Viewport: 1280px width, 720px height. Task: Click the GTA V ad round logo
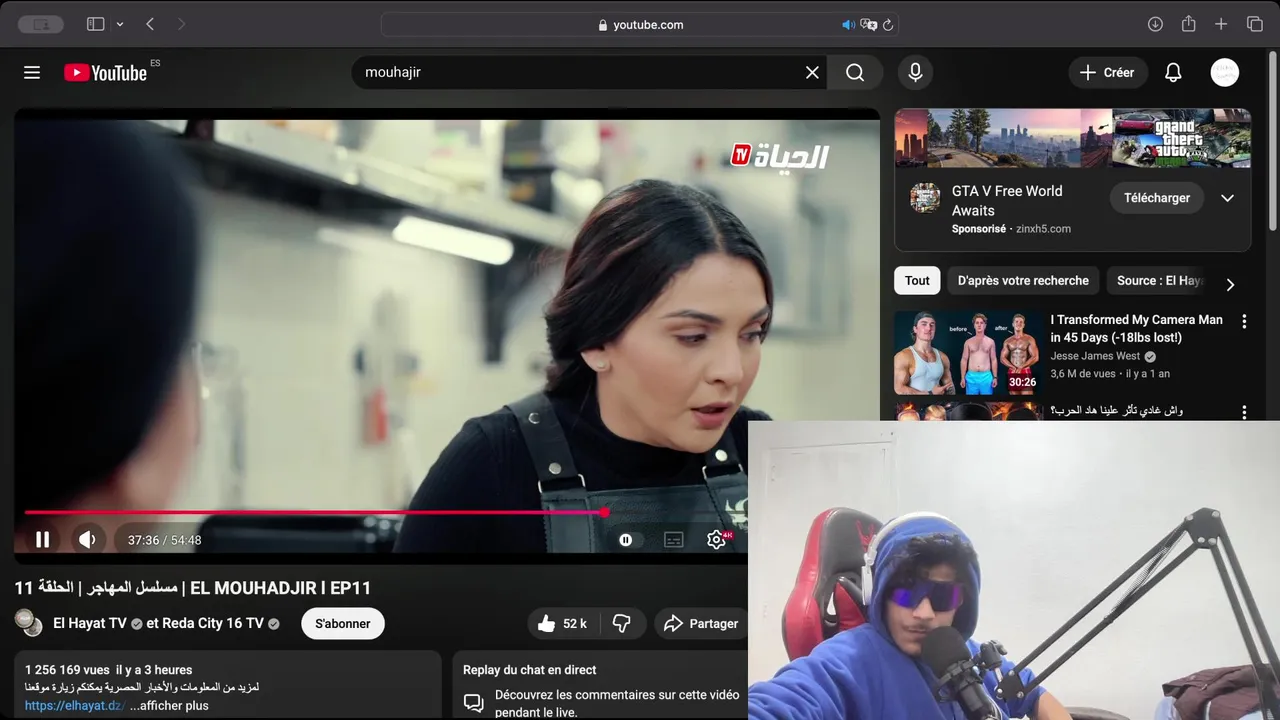[925, 198]
